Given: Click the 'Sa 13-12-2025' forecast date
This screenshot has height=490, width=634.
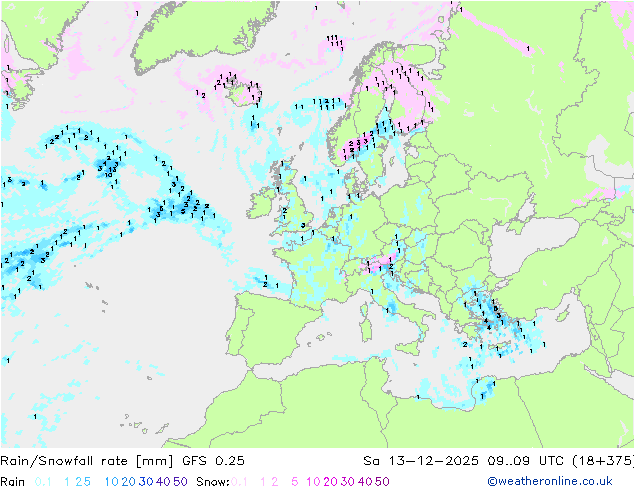Looking at the screenshot, I should click(421, 461).
